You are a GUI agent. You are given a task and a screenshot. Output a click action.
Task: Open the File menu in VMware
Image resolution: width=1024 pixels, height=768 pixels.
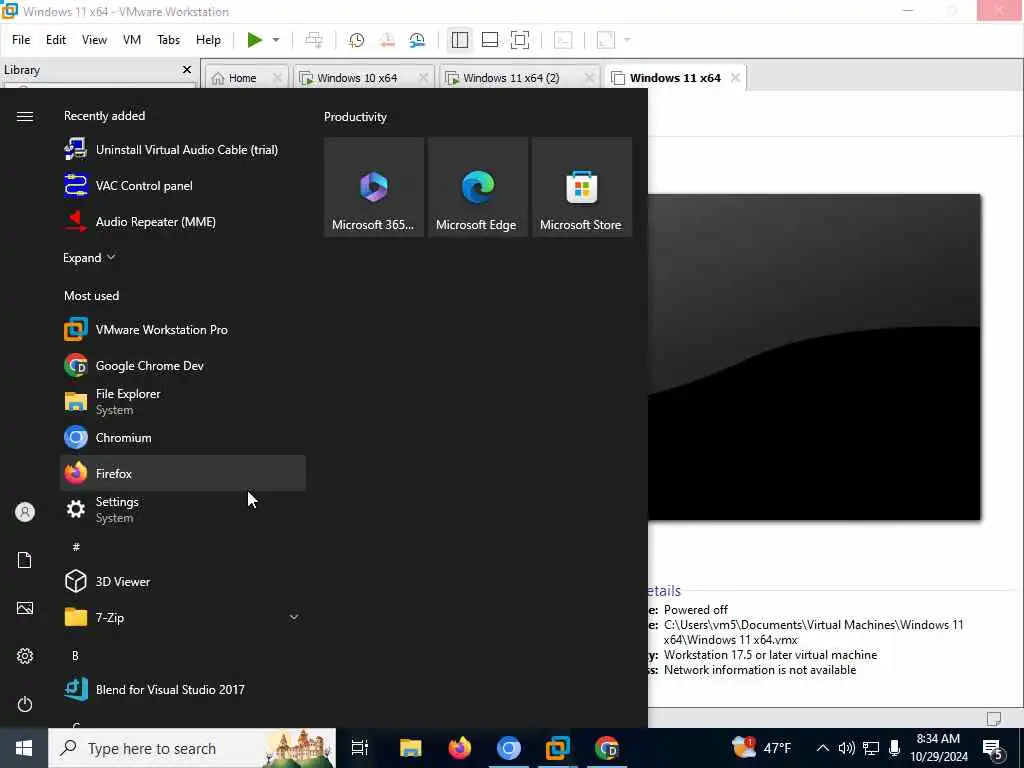pyautogui.click(x=21, y=40)
